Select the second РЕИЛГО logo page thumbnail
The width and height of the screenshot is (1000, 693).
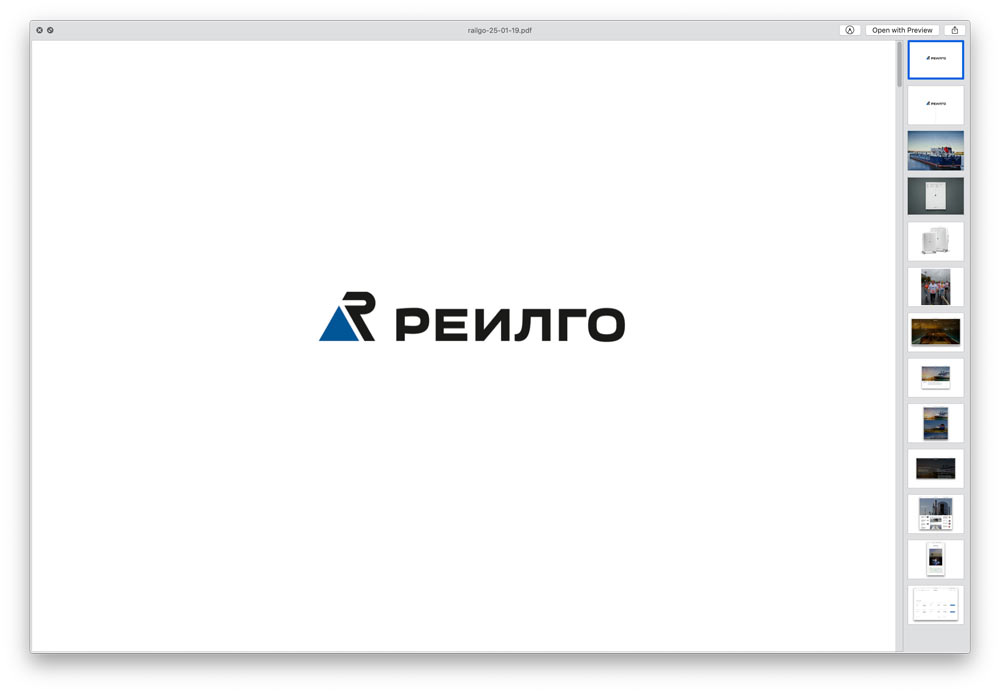click(x=934, y=104)
